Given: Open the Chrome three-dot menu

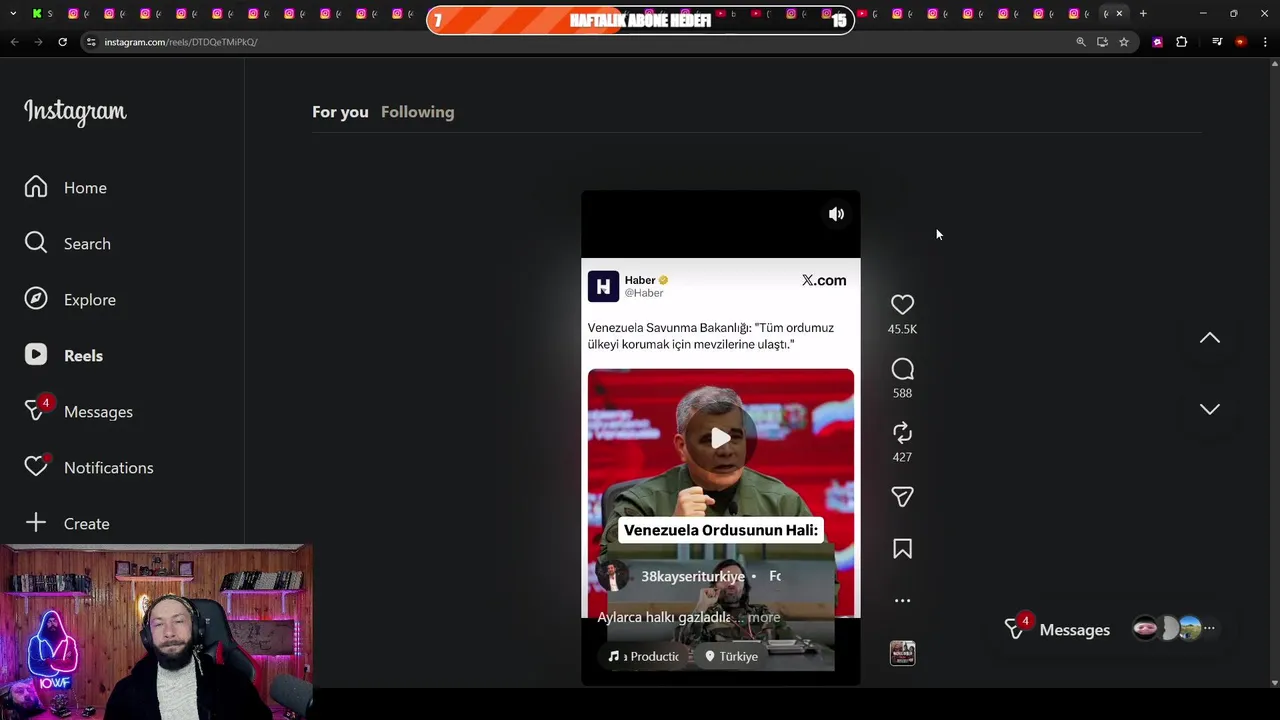Looking at the screenshot, I should (1266, 42).
